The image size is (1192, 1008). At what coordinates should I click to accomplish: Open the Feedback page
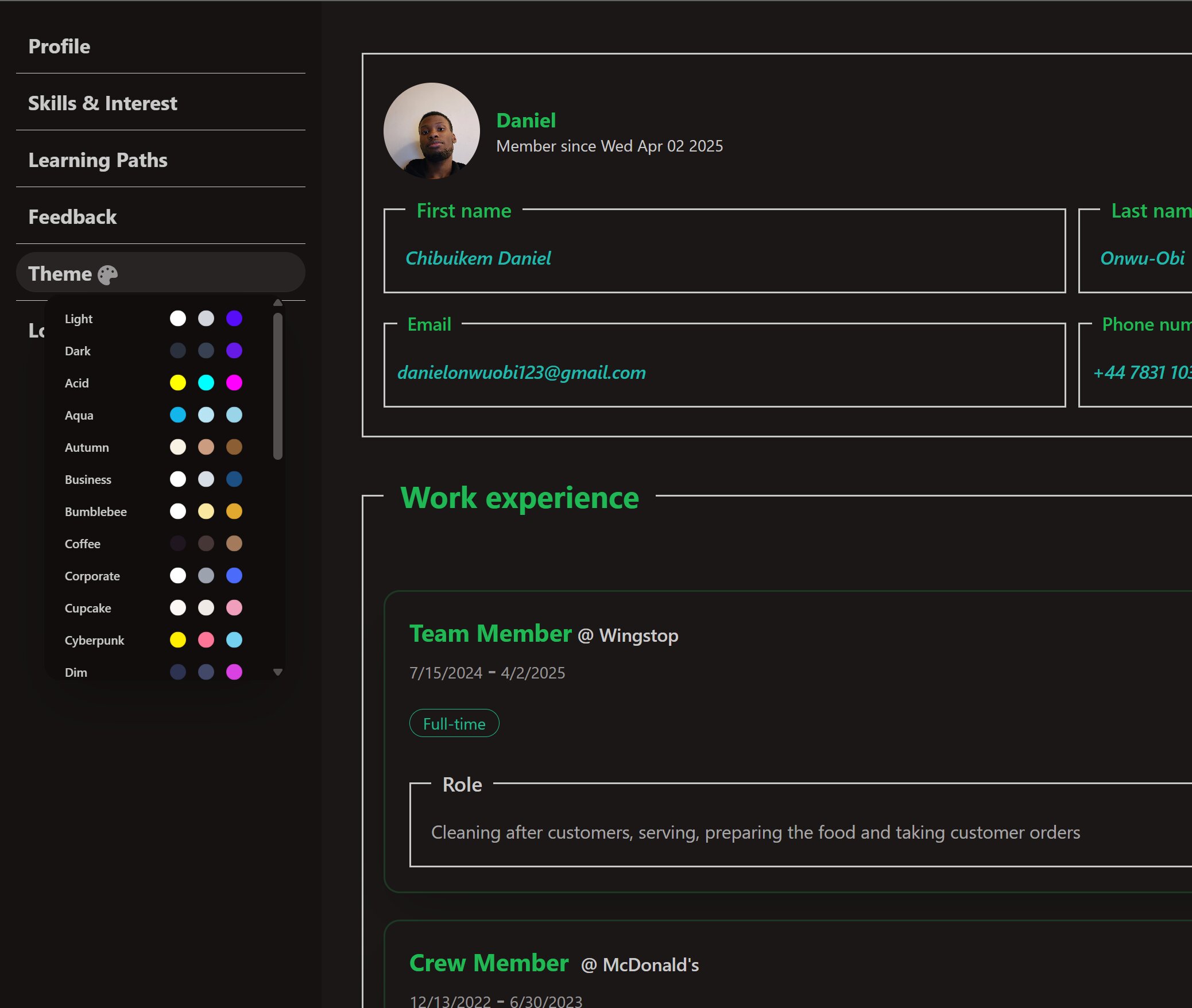click(72, 217)
